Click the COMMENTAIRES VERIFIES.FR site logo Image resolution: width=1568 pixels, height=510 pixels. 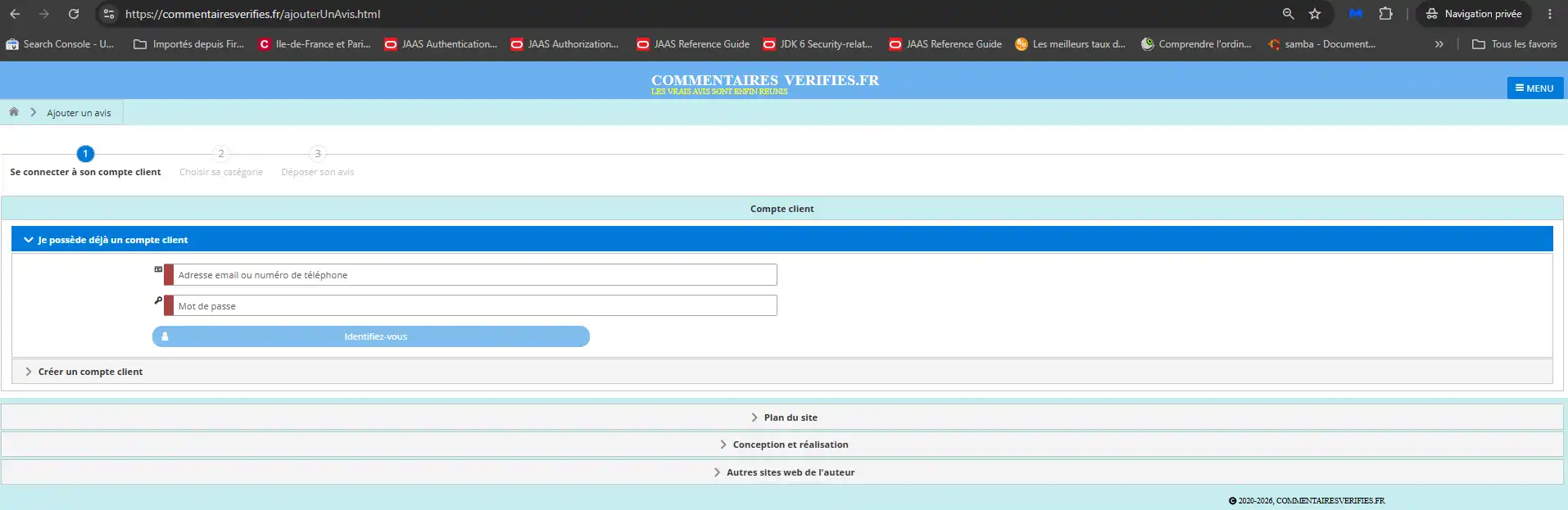pyautogui.click(x=764, y=83)
